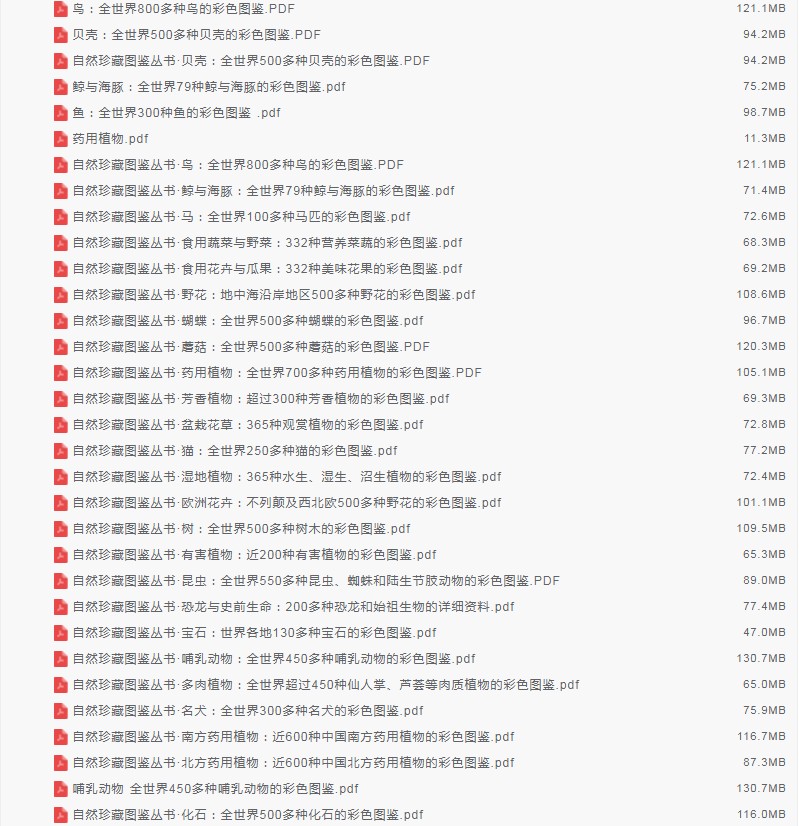Click the 130.7MB size of 哺乳动物 全世界450多种 file
This screenshot has width=799, height=826.
(761, 789)
